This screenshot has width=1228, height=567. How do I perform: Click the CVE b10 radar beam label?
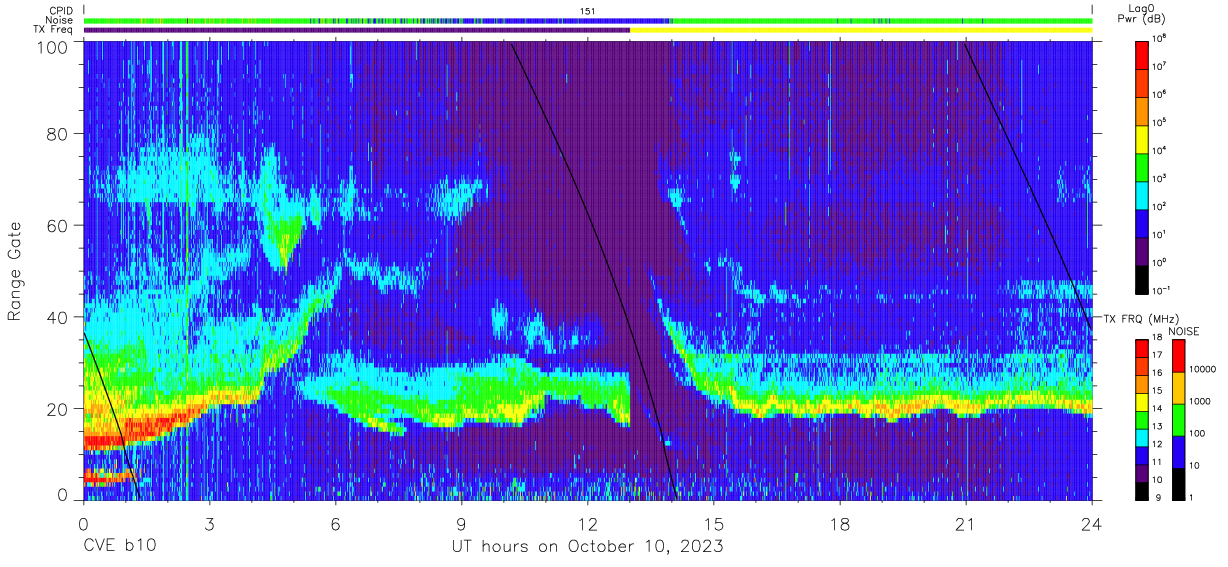119,547
